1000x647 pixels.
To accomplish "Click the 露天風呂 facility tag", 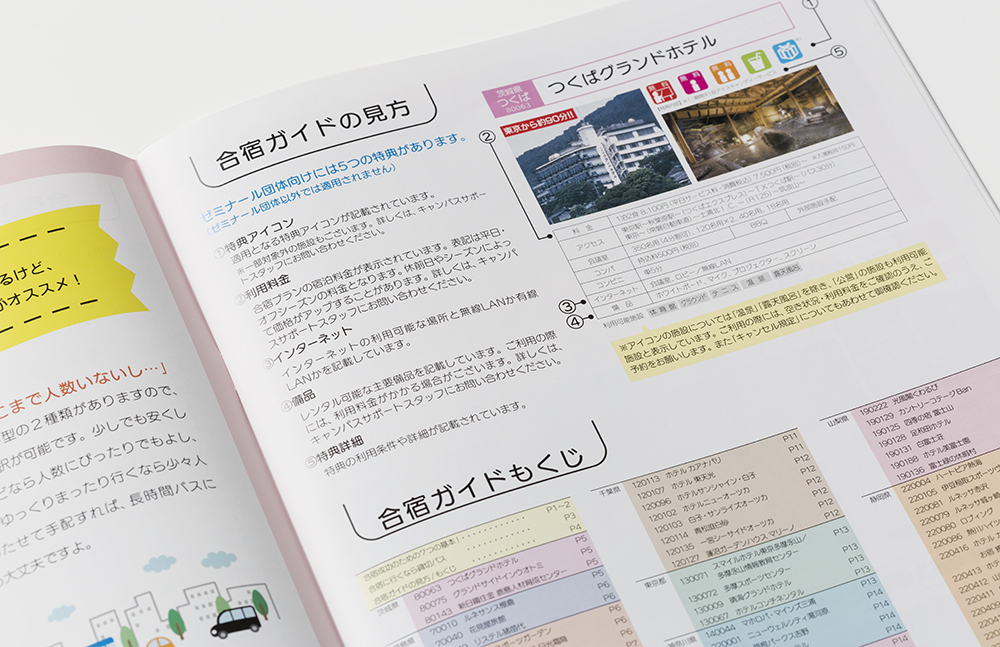I will pyautogui.click(x=786, y=269).
